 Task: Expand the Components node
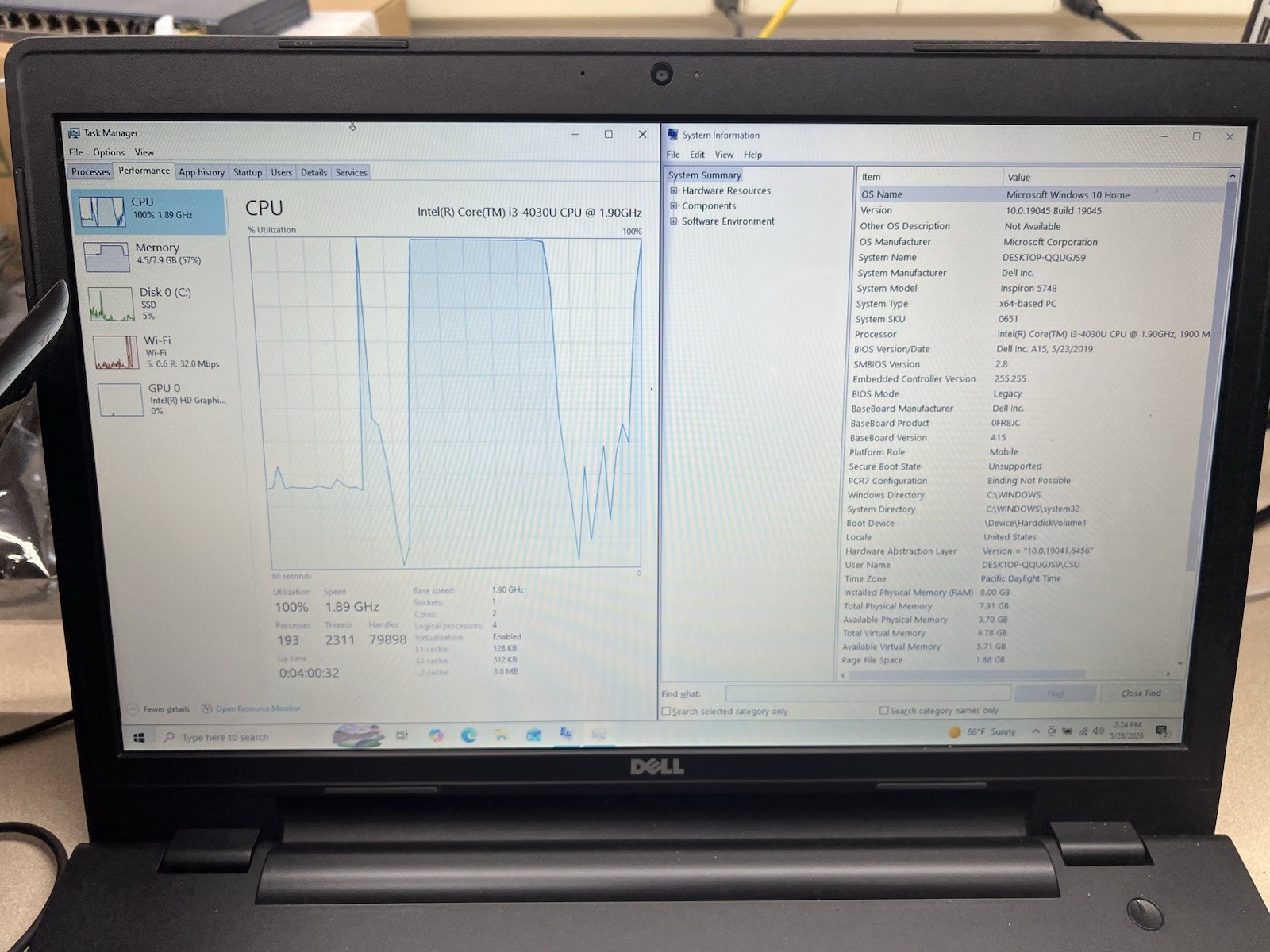(674, 205)
